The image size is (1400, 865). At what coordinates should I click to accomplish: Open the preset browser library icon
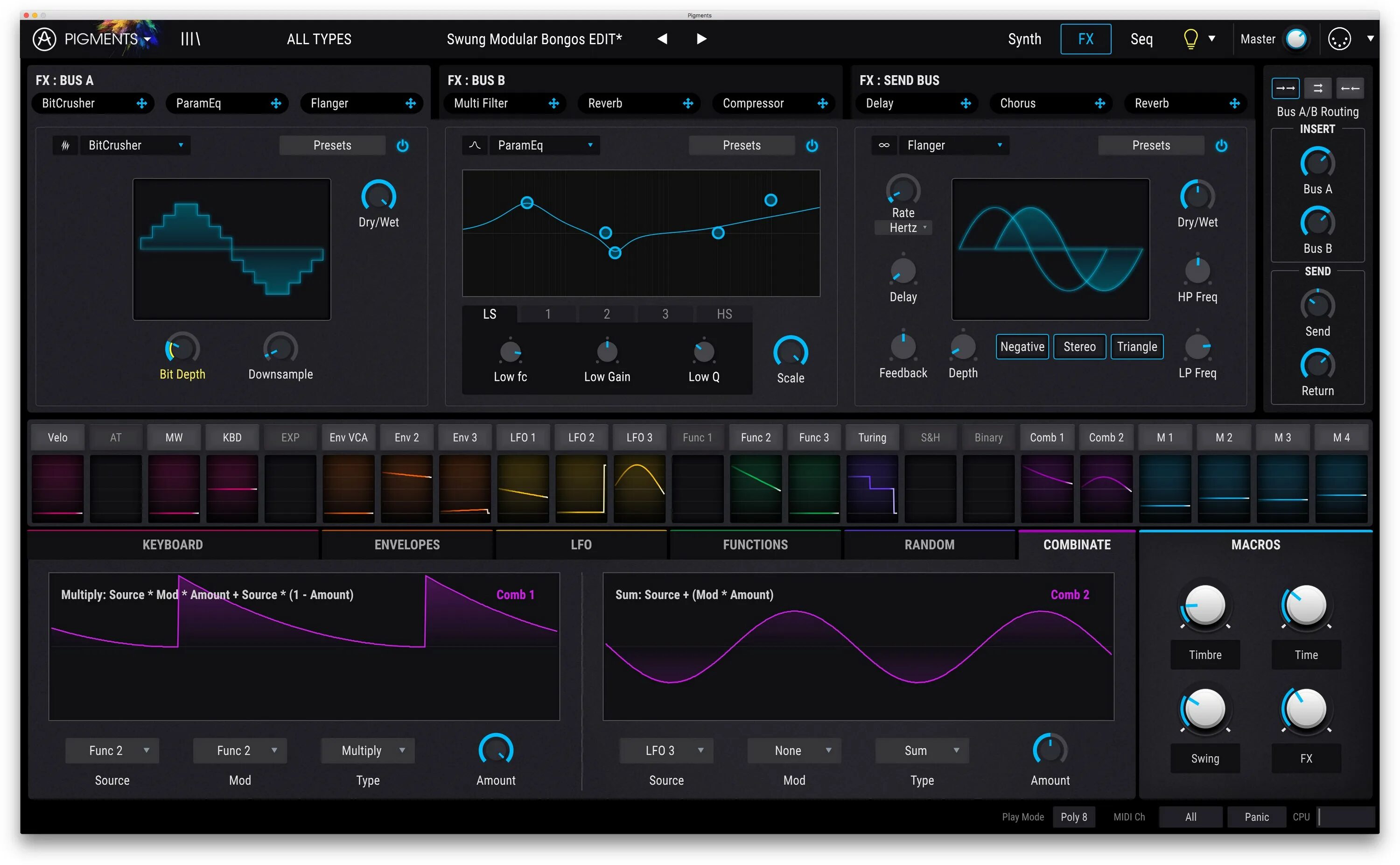pos(190,39)
